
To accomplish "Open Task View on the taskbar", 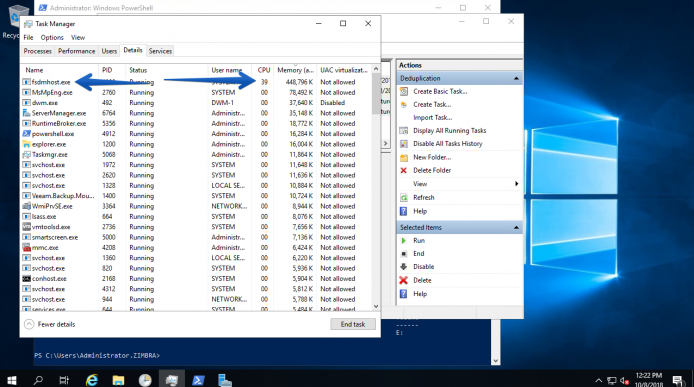I will [x=64, y=380].
